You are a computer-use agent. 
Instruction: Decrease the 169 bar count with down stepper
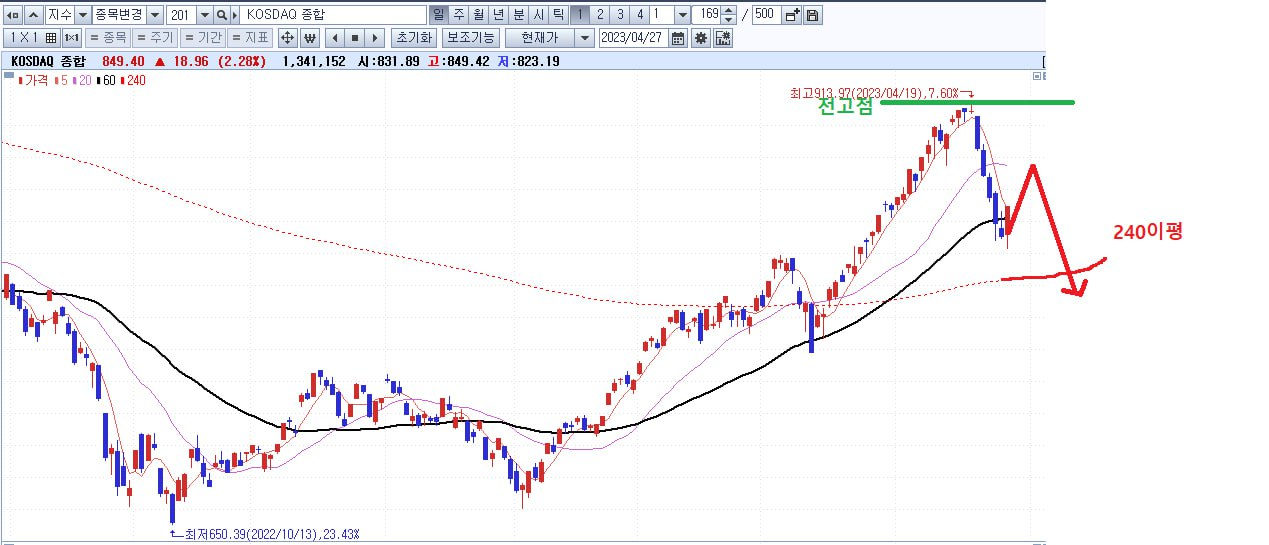coord(729,20)
